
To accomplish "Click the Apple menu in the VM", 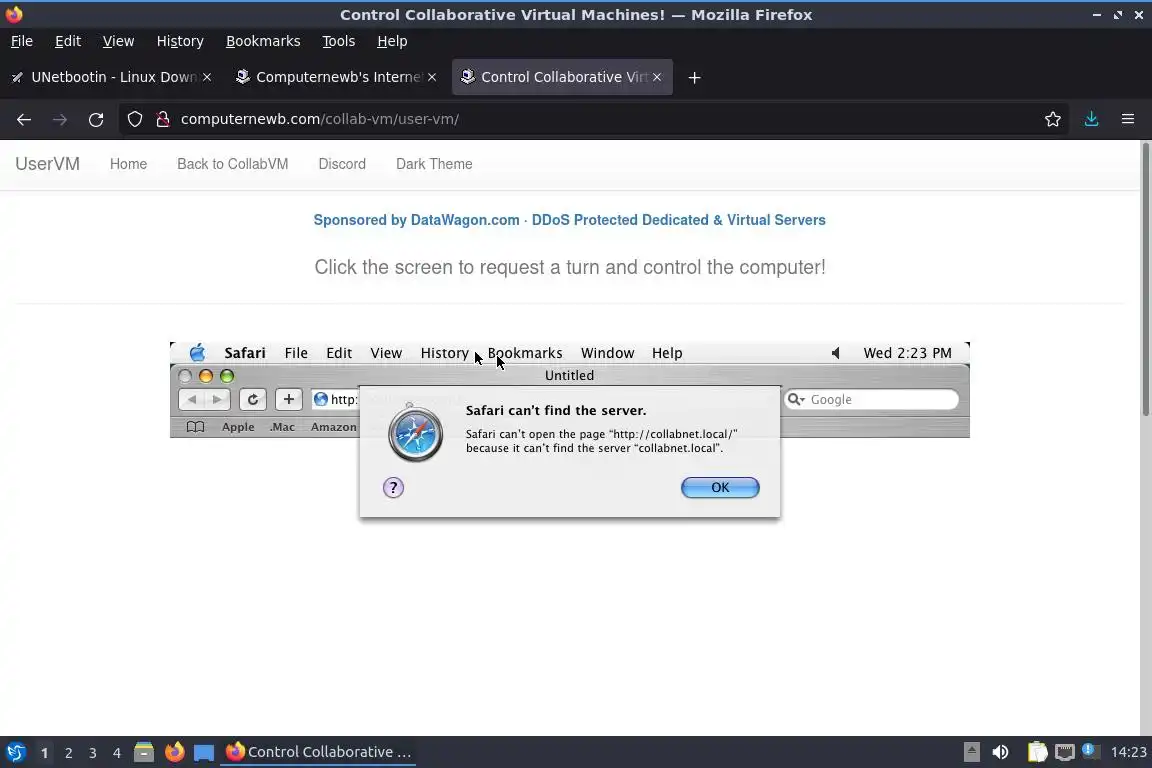I will [197, 353].
